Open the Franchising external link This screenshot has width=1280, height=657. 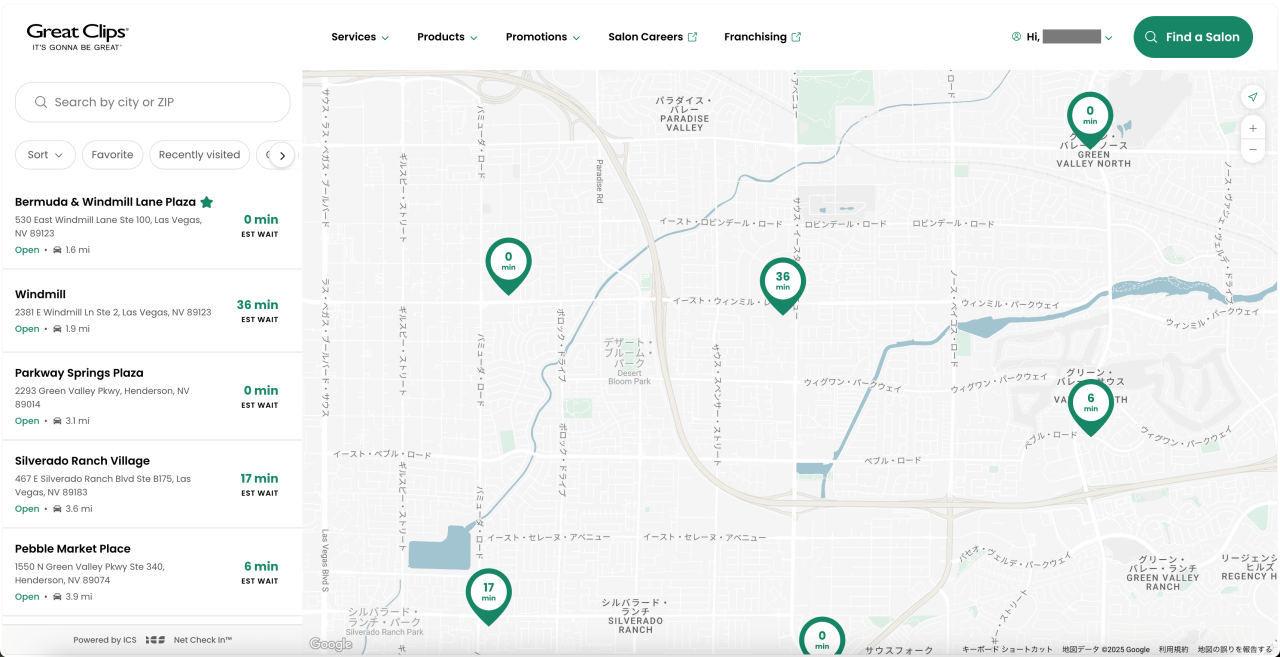click(x=763, y=37)
